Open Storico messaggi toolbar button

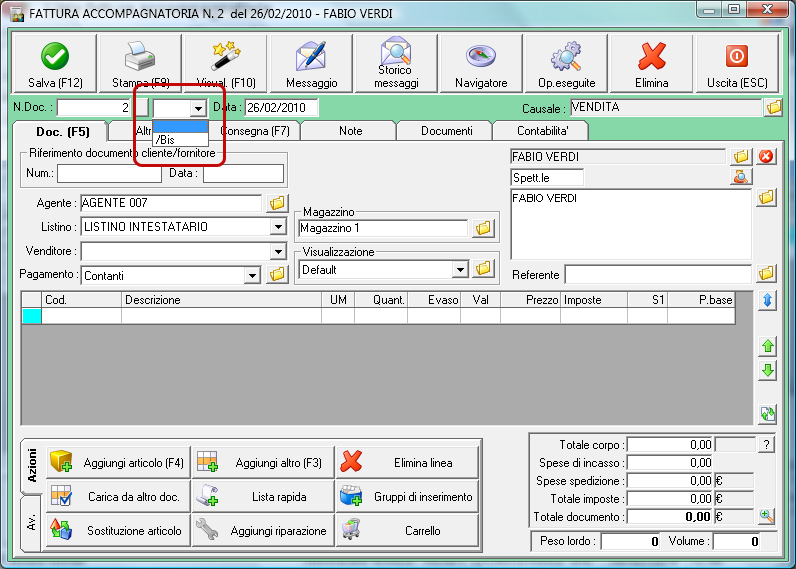point(396,64)
